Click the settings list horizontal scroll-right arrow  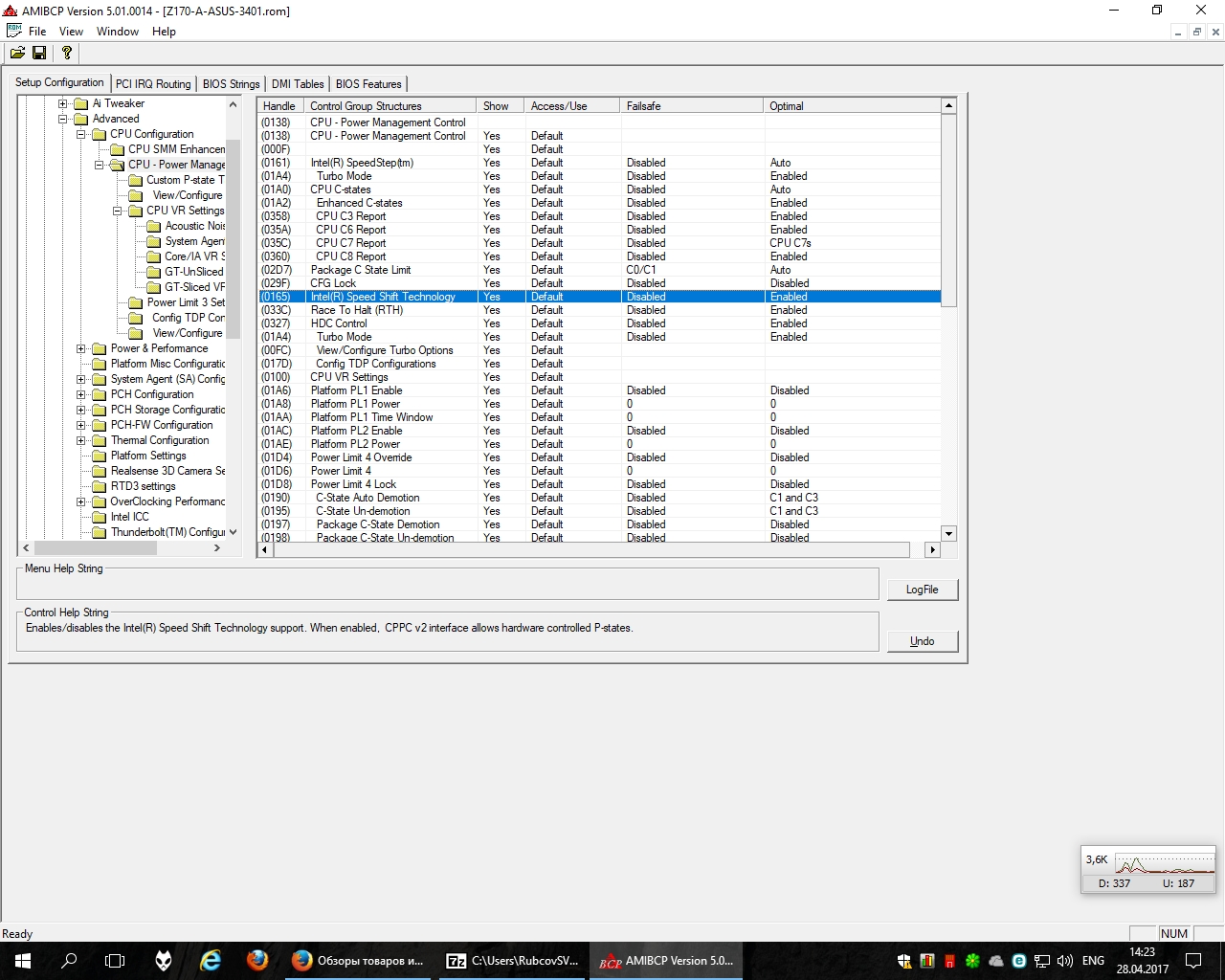coord(933,550)
